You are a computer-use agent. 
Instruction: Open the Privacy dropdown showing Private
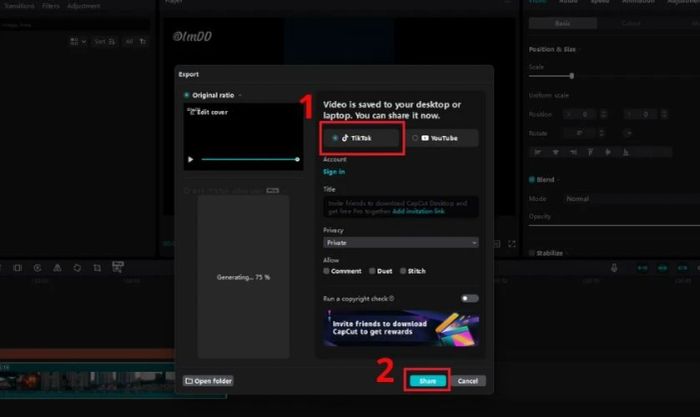(401, 242)
